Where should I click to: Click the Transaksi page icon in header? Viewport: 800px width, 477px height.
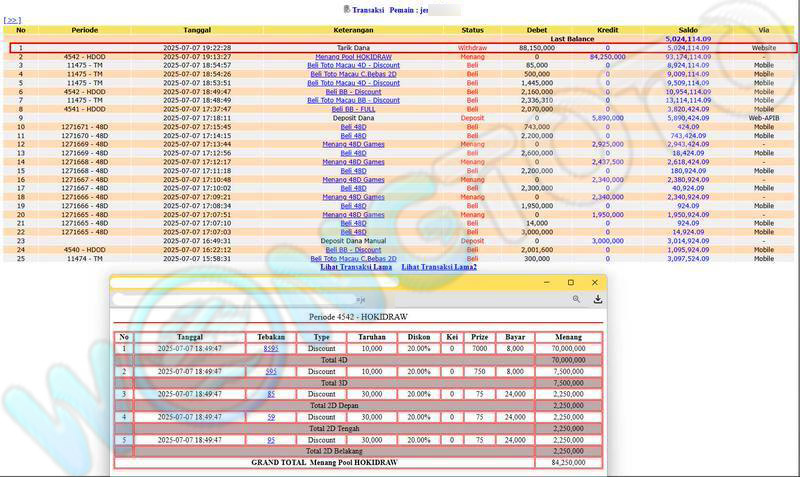(x=346, y=9)
